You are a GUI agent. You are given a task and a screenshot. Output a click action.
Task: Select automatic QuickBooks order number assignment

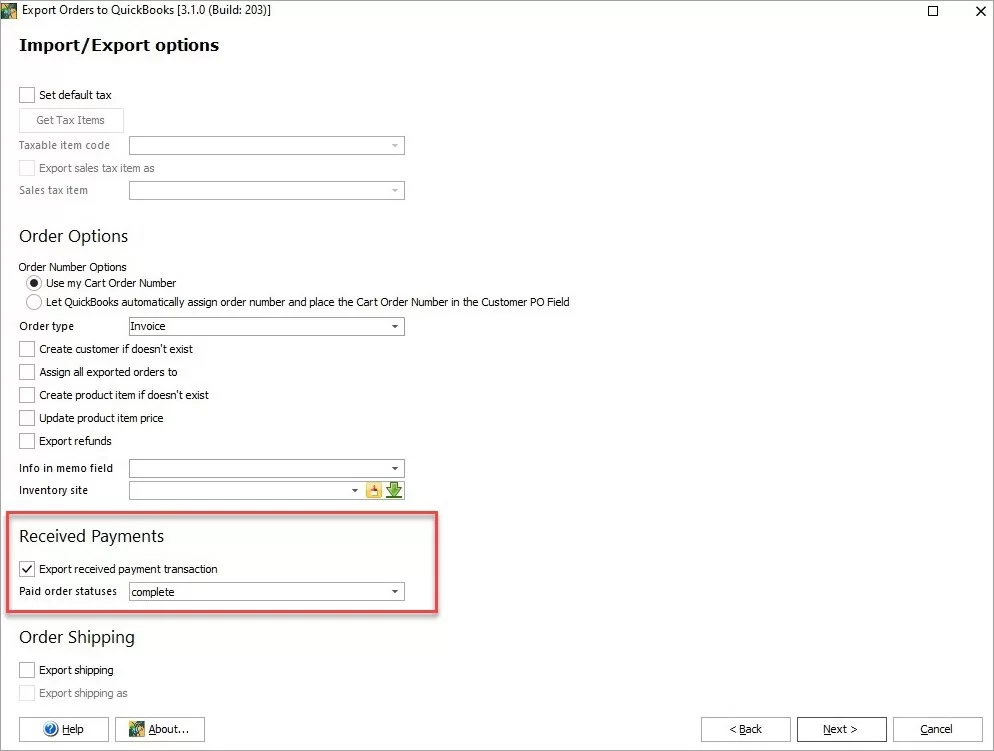coord(33,301)
